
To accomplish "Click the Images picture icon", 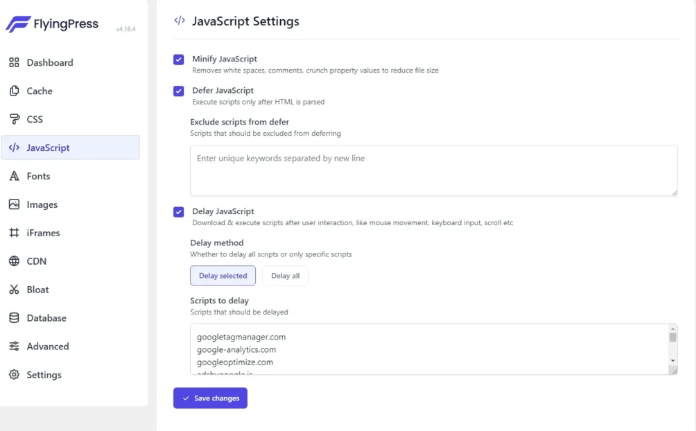I will pos(14,205).
